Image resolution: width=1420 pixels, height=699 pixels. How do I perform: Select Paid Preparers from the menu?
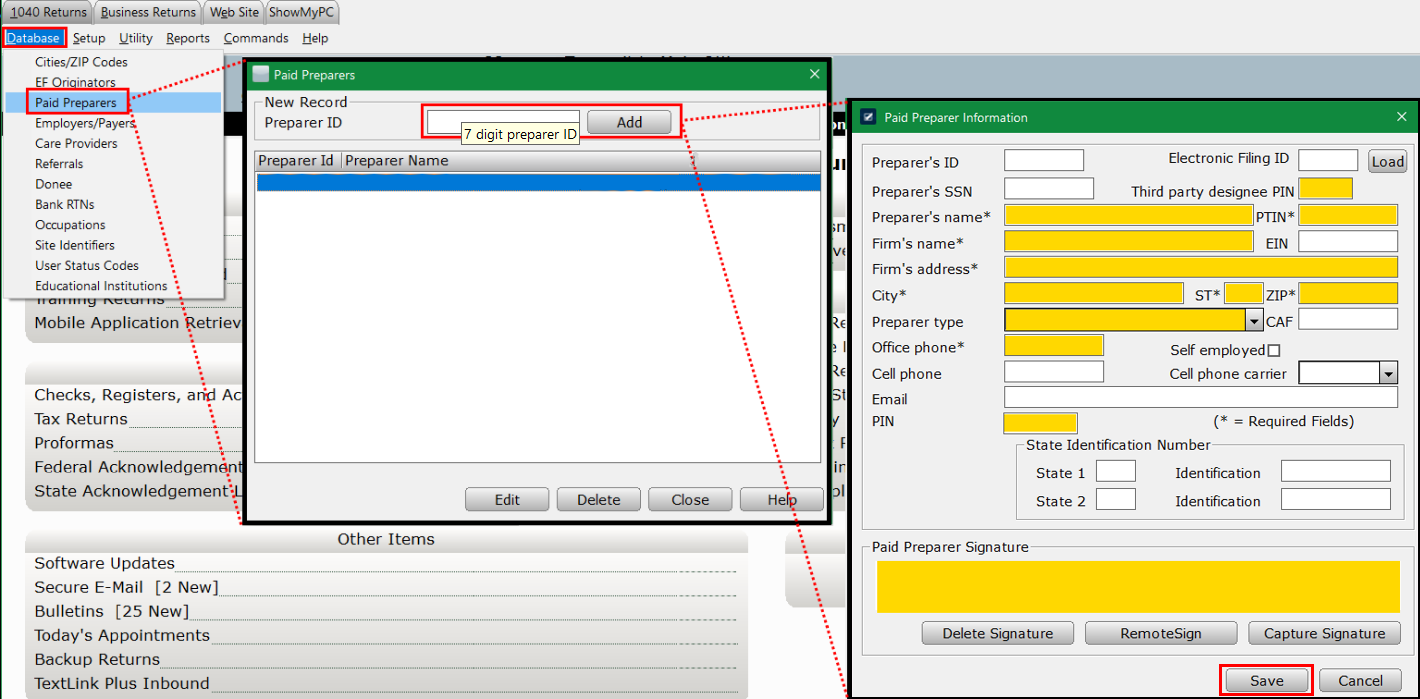[x=76, y=102]
